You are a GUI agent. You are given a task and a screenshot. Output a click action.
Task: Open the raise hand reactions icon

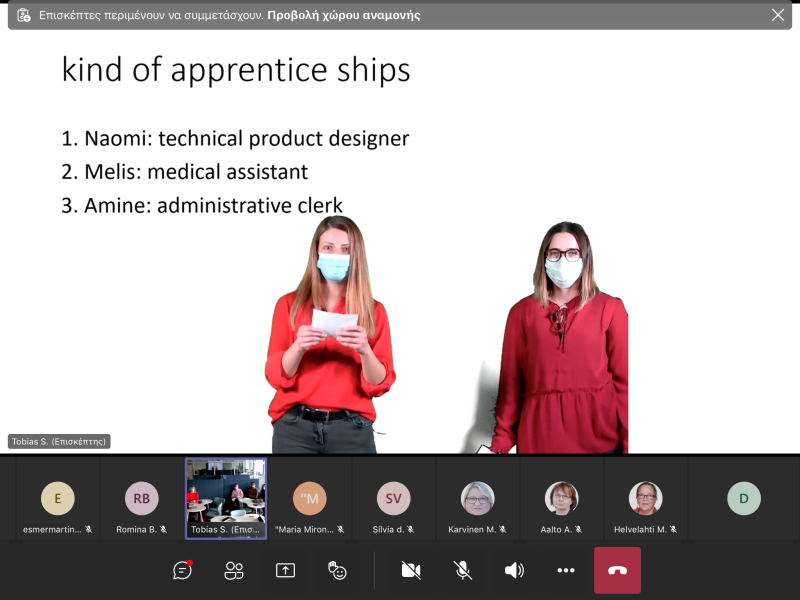tap(337, 570)
